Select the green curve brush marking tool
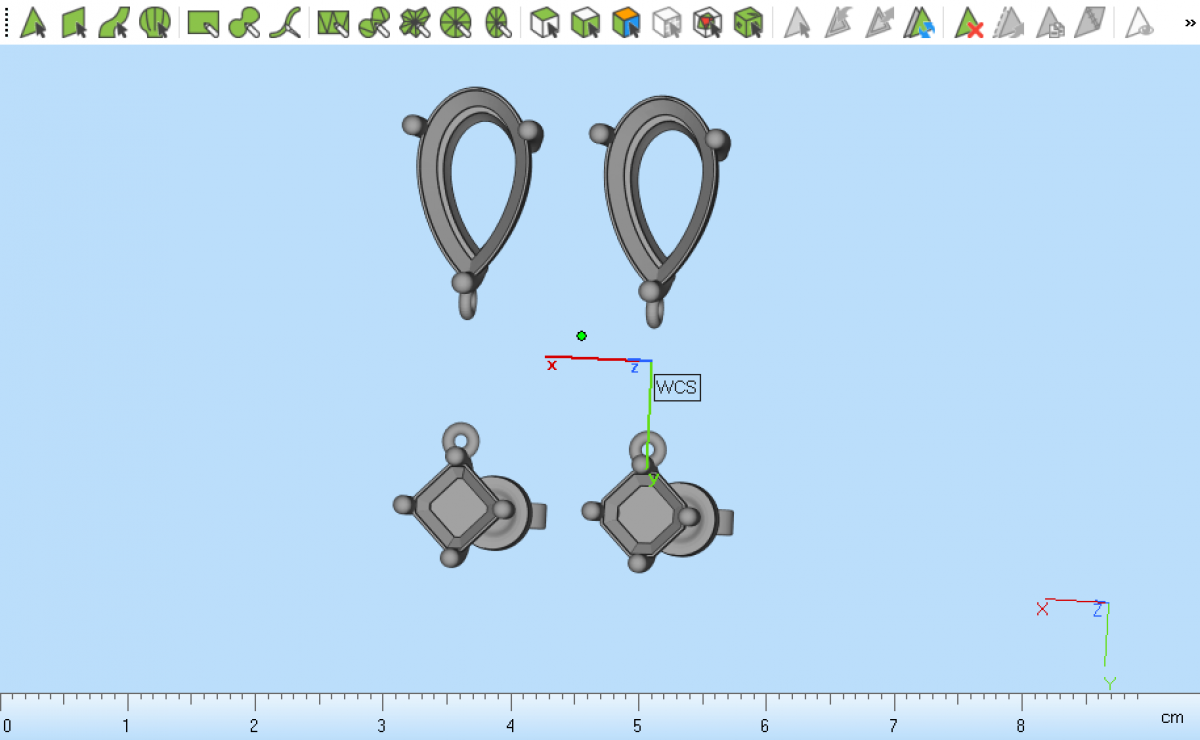The image size is (1200, 740). [286, 22]
